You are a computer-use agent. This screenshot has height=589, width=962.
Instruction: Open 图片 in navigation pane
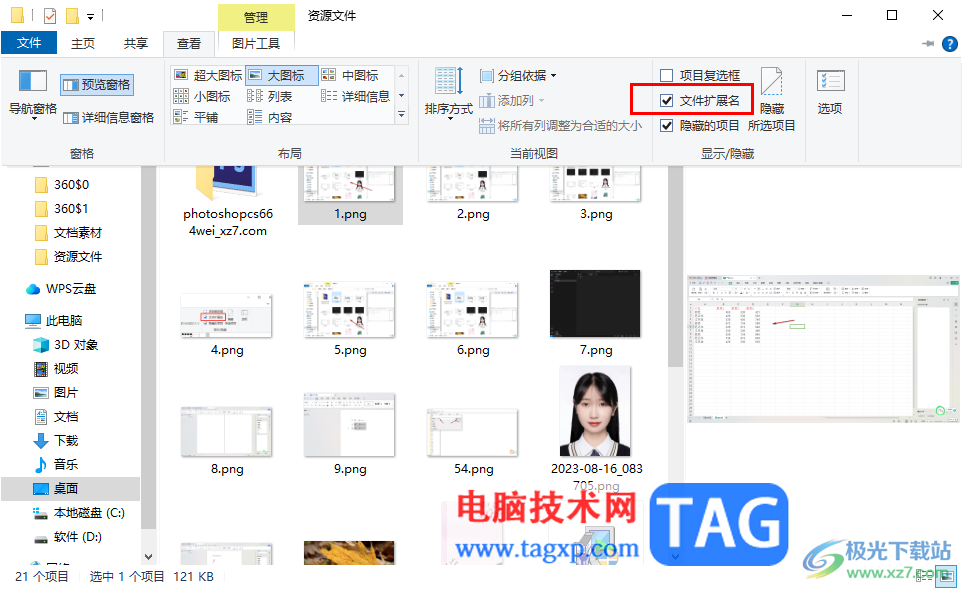click(x=56, y=393)
